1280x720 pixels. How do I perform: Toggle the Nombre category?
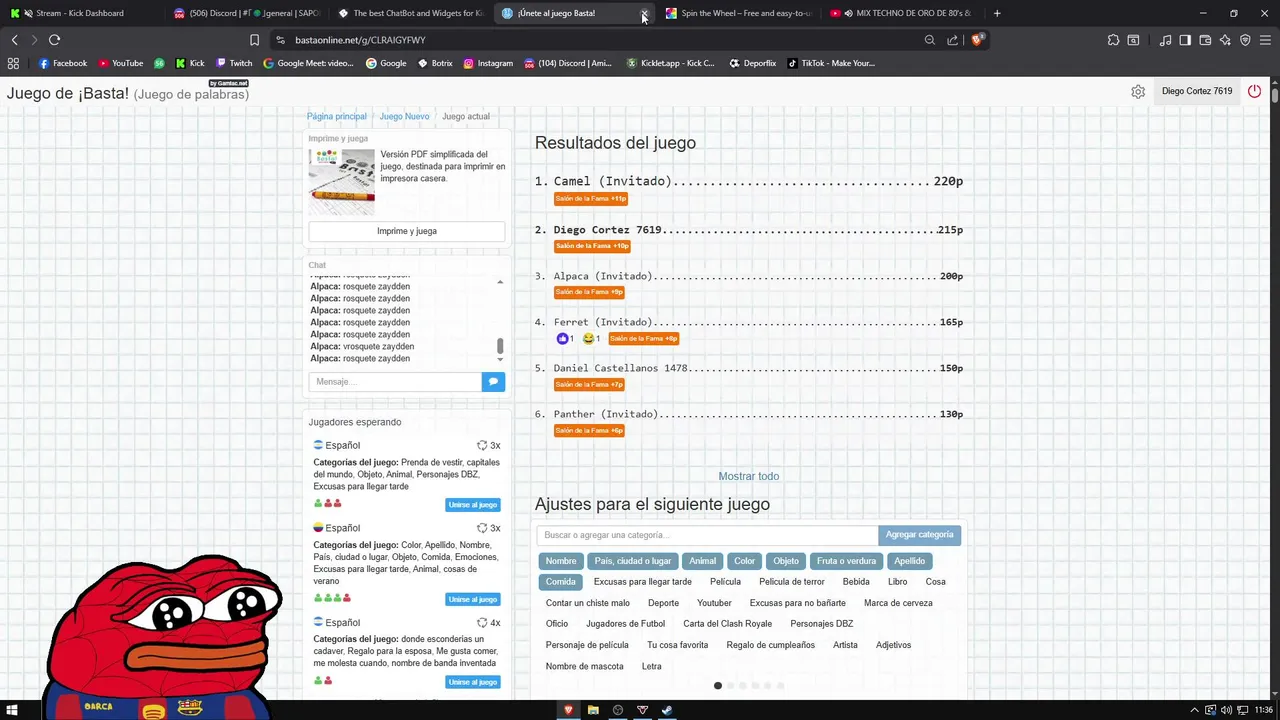561,561
